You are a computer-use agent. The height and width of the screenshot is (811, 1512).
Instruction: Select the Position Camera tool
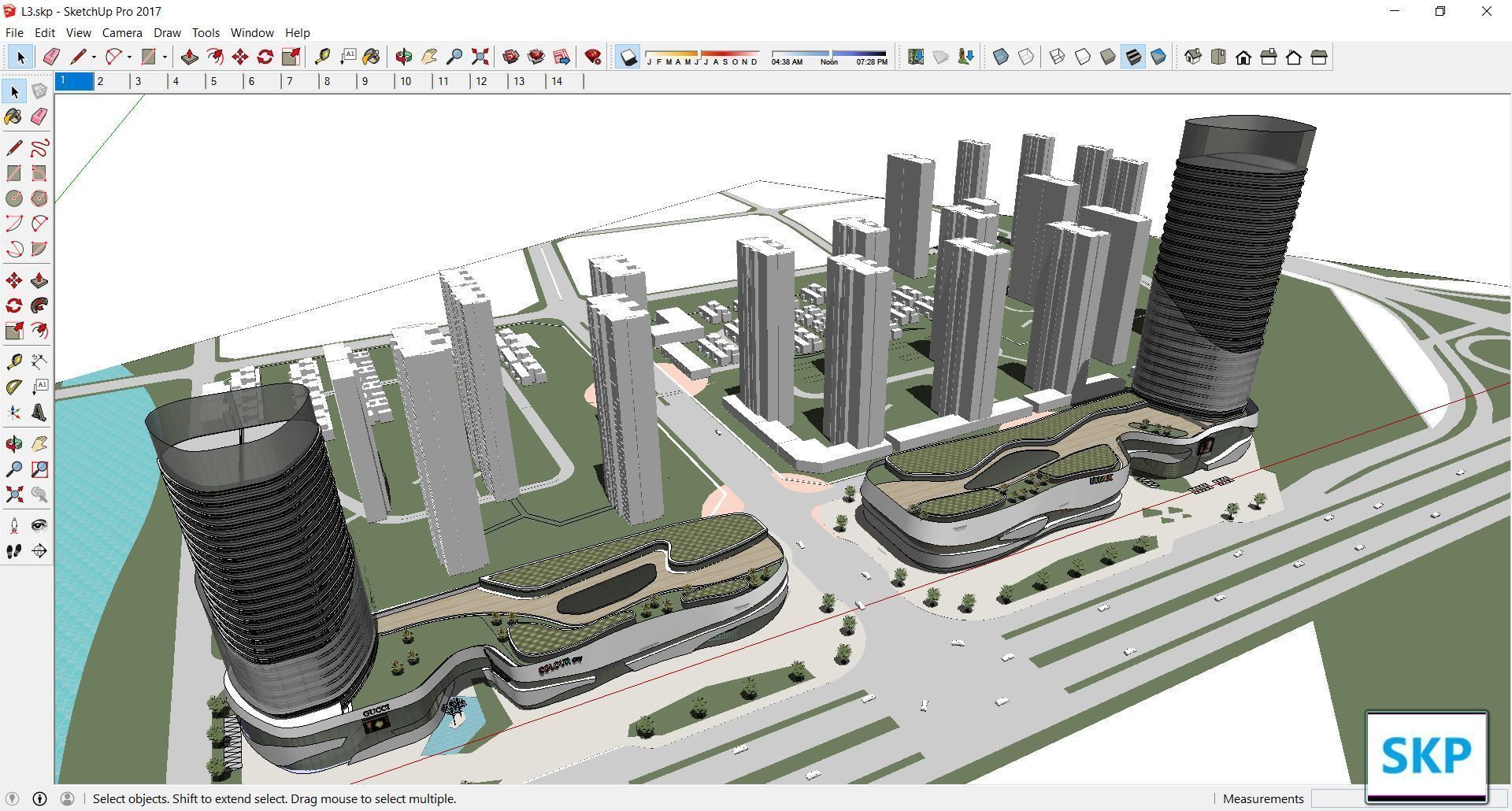(14, 526)
